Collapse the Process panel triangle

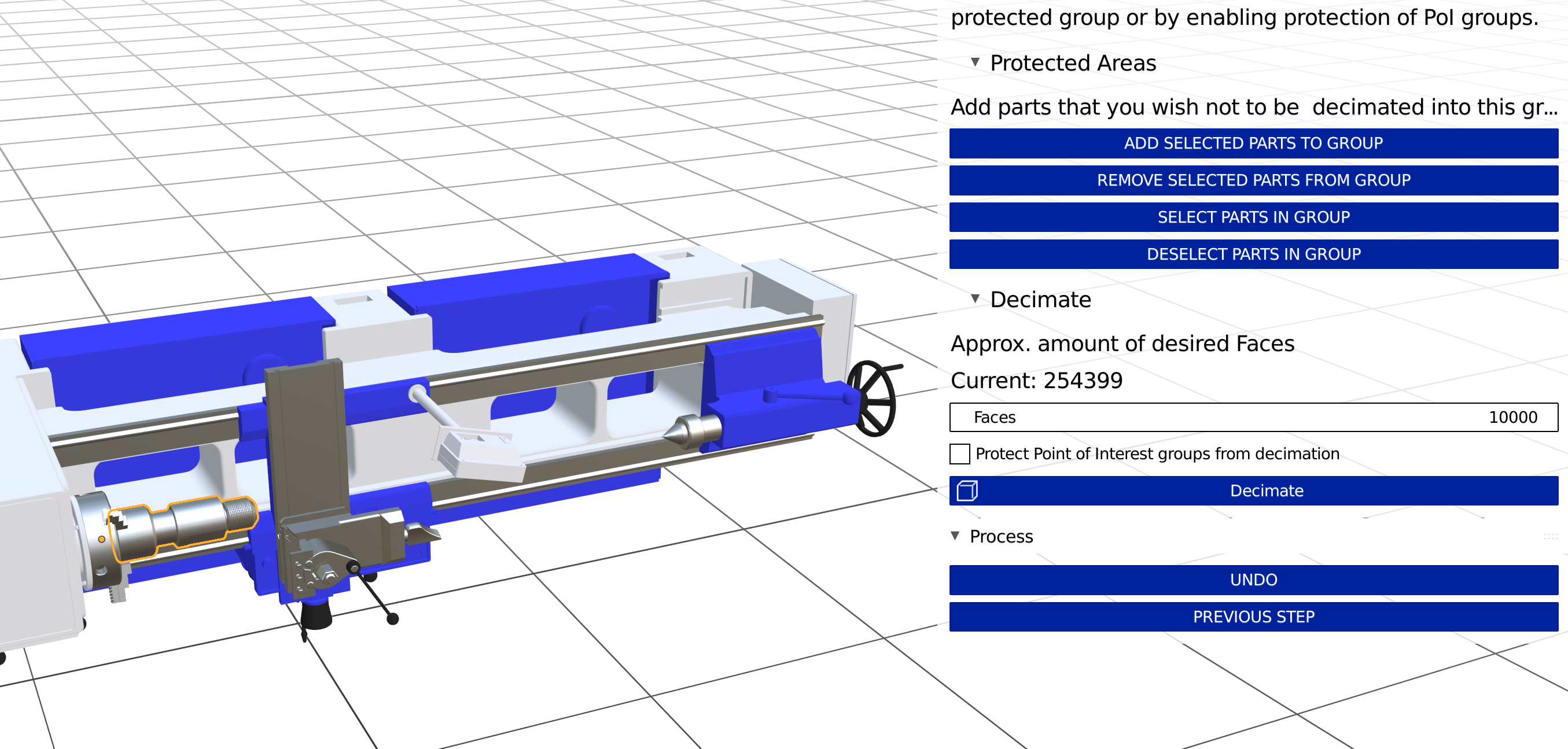(955, 536)
